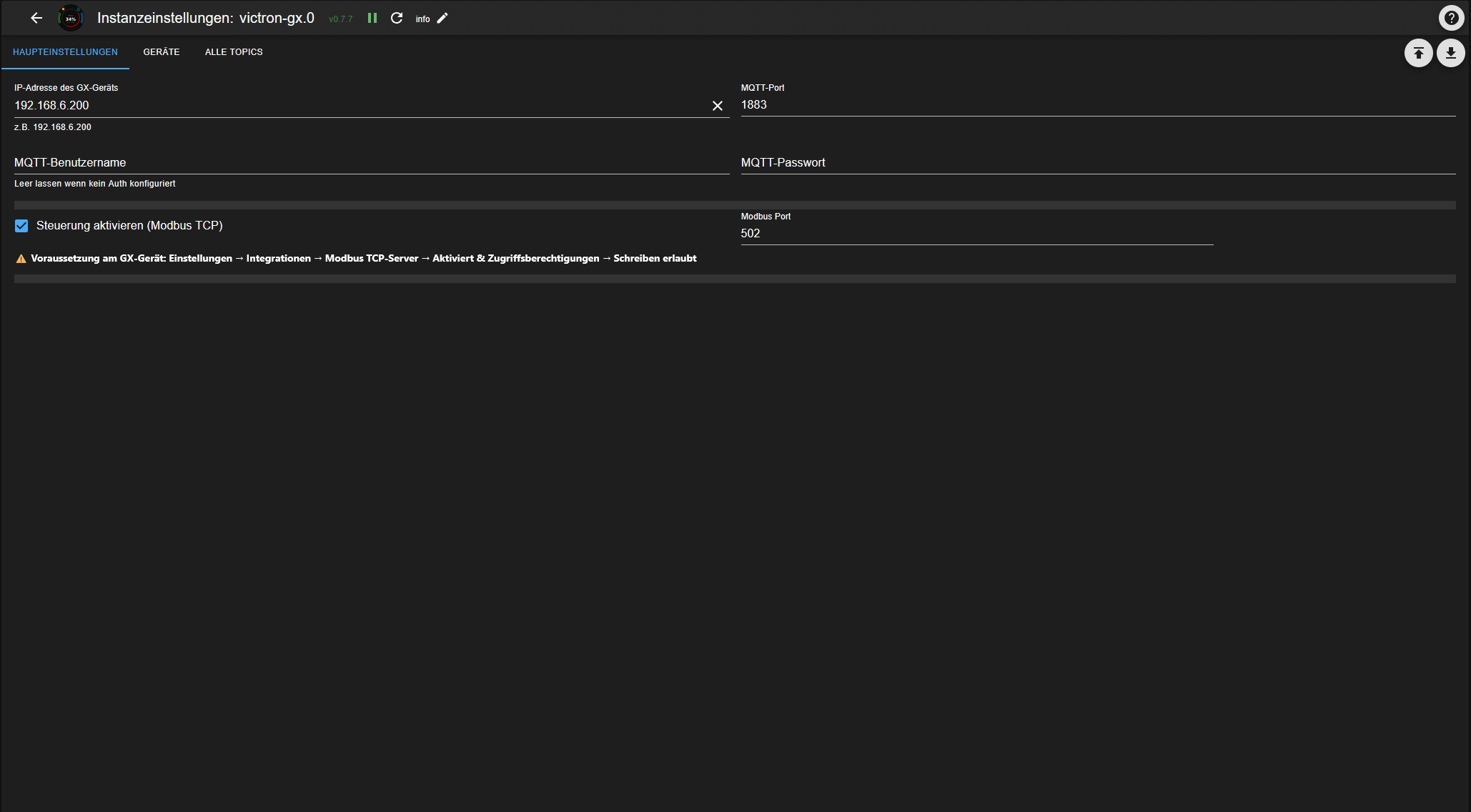
Task: Click the orange warning triangle icon
Action: point(21,259)
